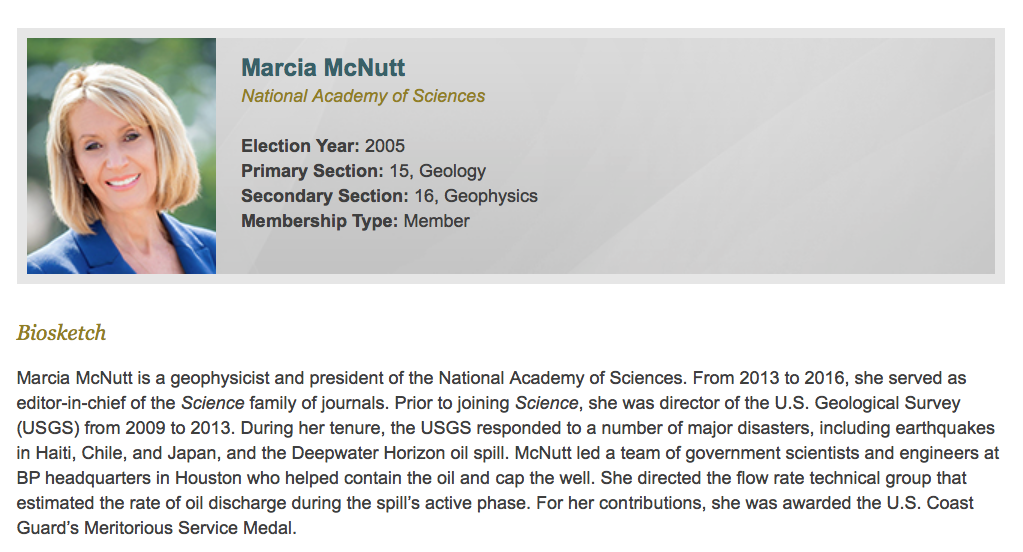Select the Election Year 2005 line

(323, 146)
